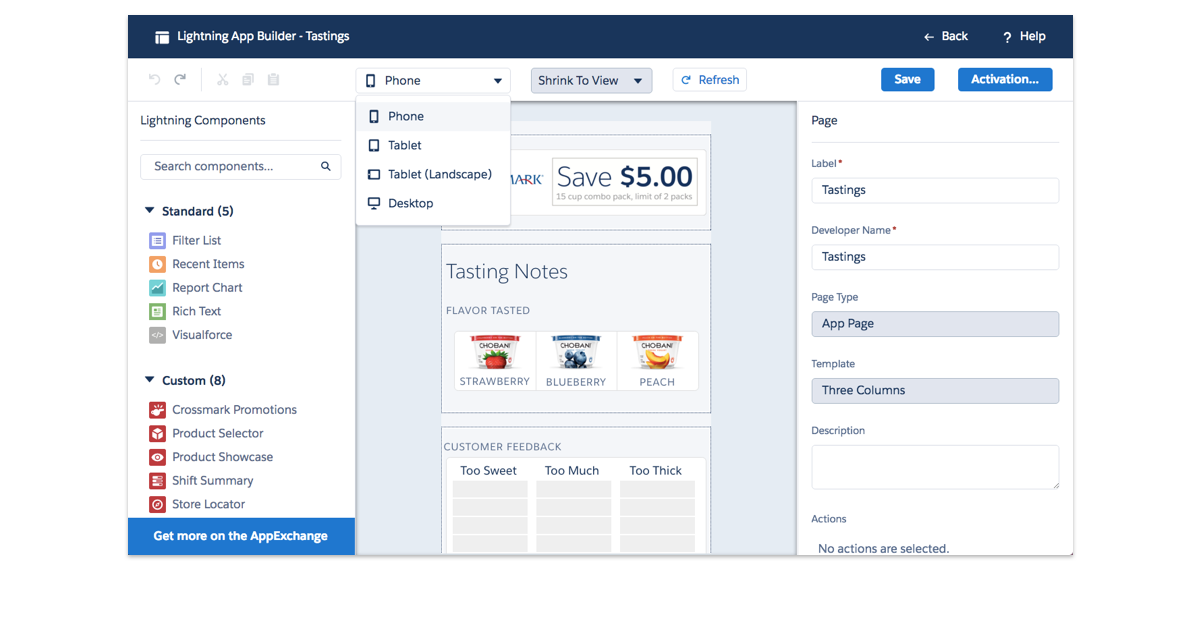The width and height of the screenshot is (1200, 640).
Task: Select the Shift Summary component icon
Action: coord(157,481)
